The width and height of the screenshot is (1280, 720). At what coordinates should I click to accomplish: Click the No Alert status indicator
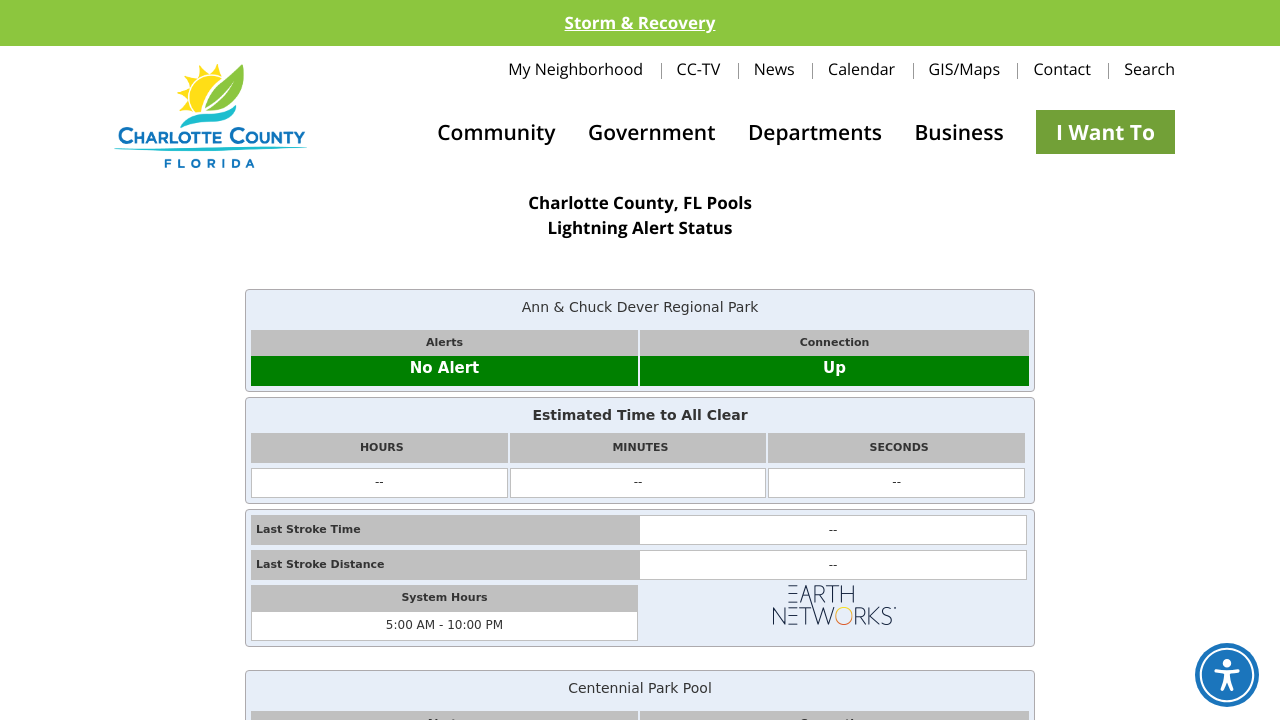click(444, 367)
